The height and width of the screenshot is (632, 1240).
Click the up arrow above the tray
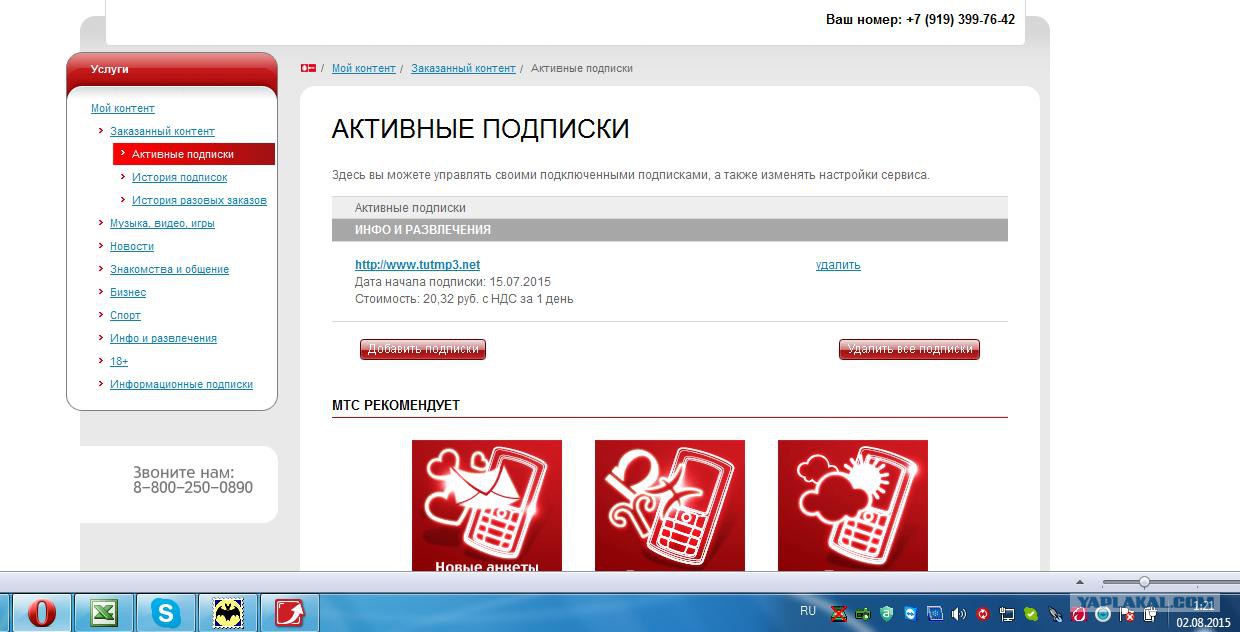point(1079,582)
